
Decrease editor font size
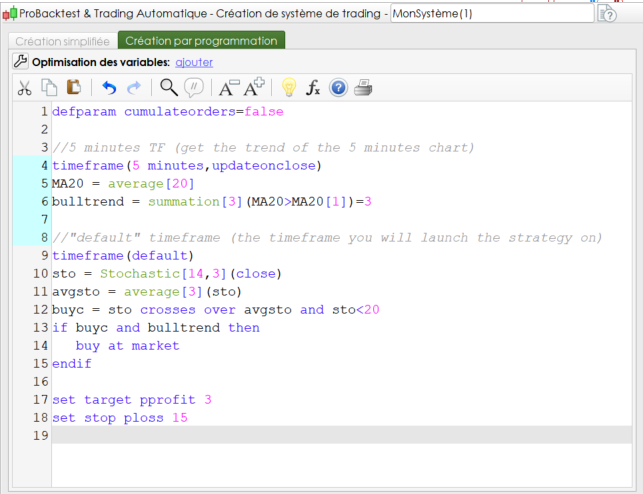click(x=229, y=87)
